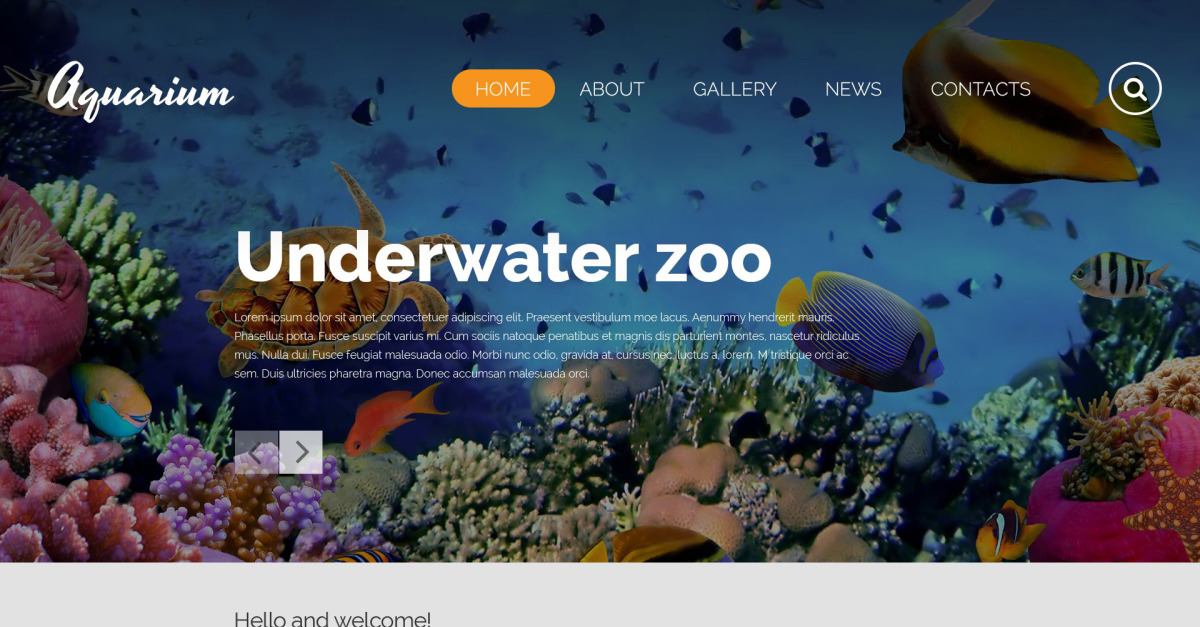This screenshot has width=1200, height=627.
Task: Go to the CONTACTS page
Action: 981,89
